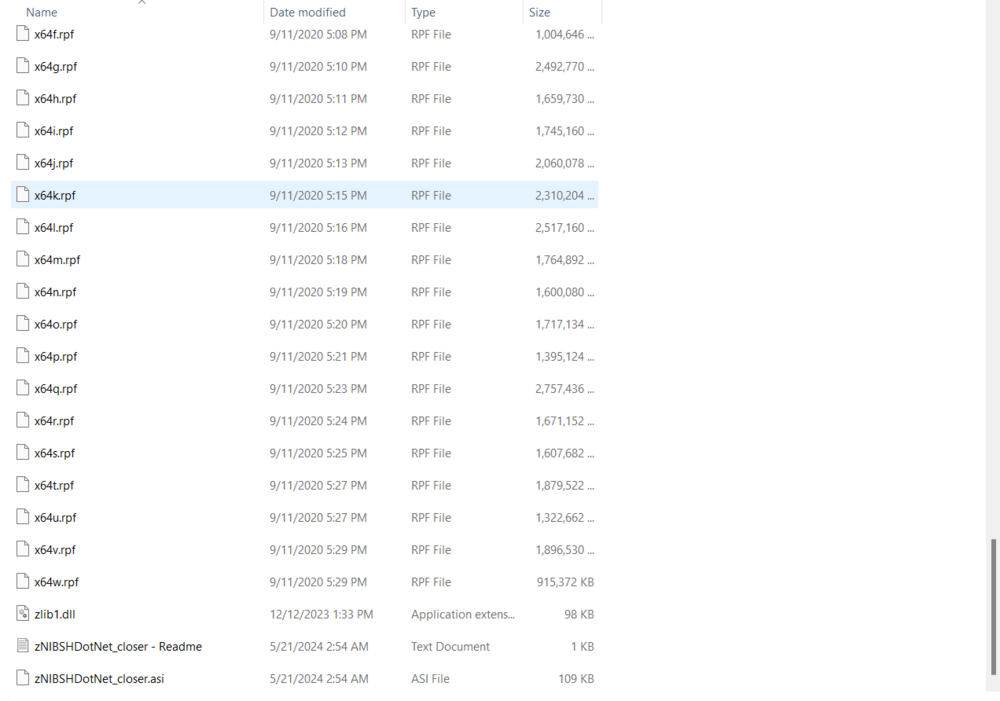Sort files by the Type column header
Viewport: 1000px width, 701px height.
[423, 11]
